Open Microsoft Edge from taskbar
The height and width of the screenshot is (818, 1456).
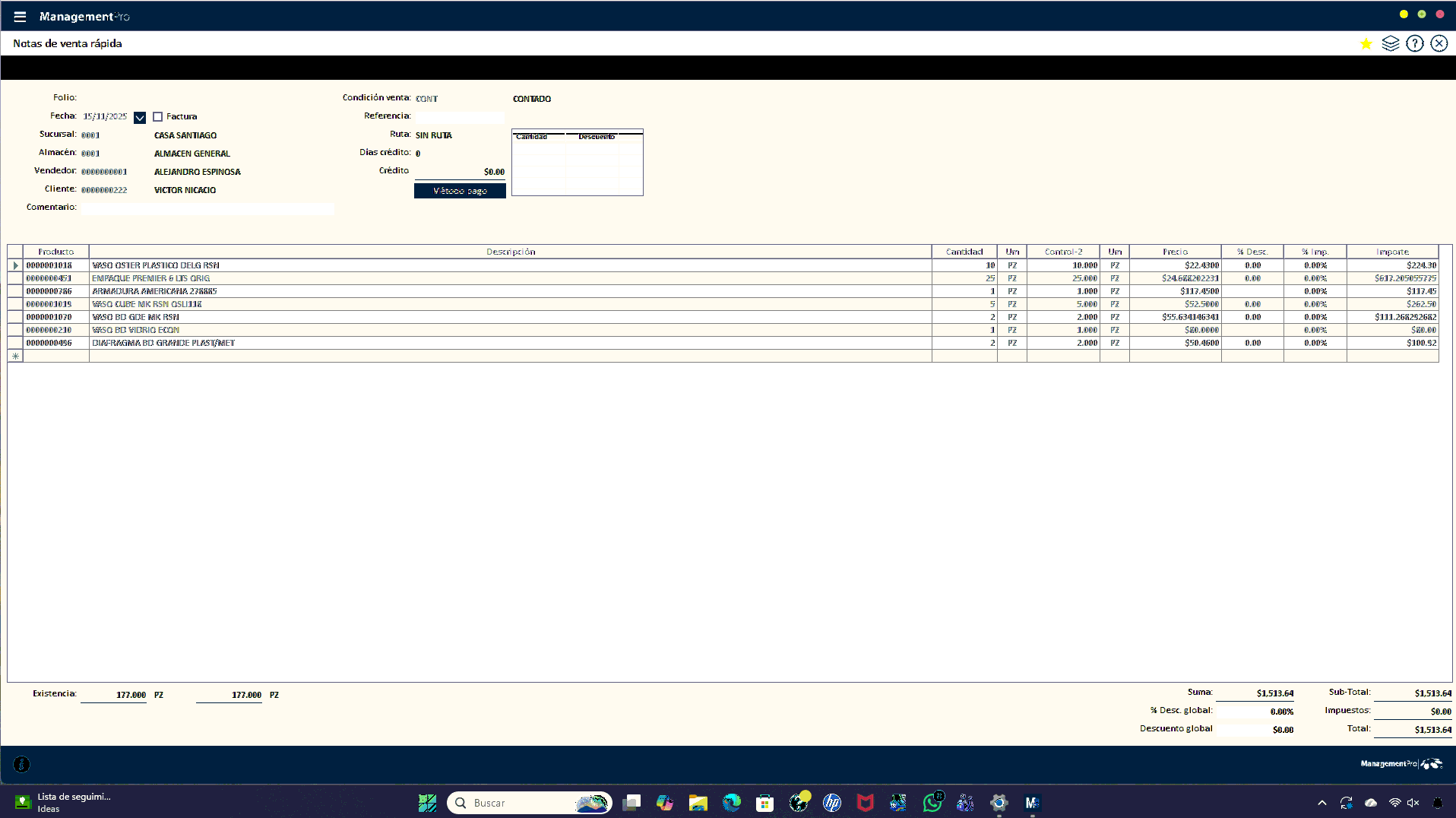pyautogui.click(x=731, y=803)
